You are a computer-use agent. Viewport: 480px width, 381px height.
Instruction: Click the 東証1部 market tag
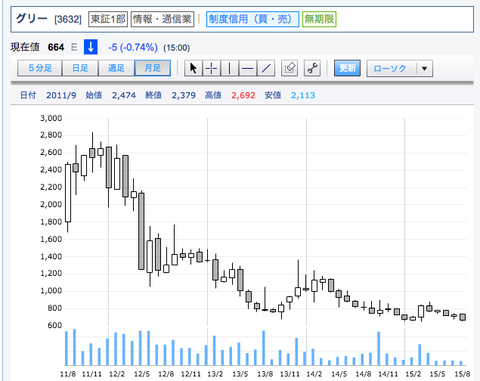[108, 19]
